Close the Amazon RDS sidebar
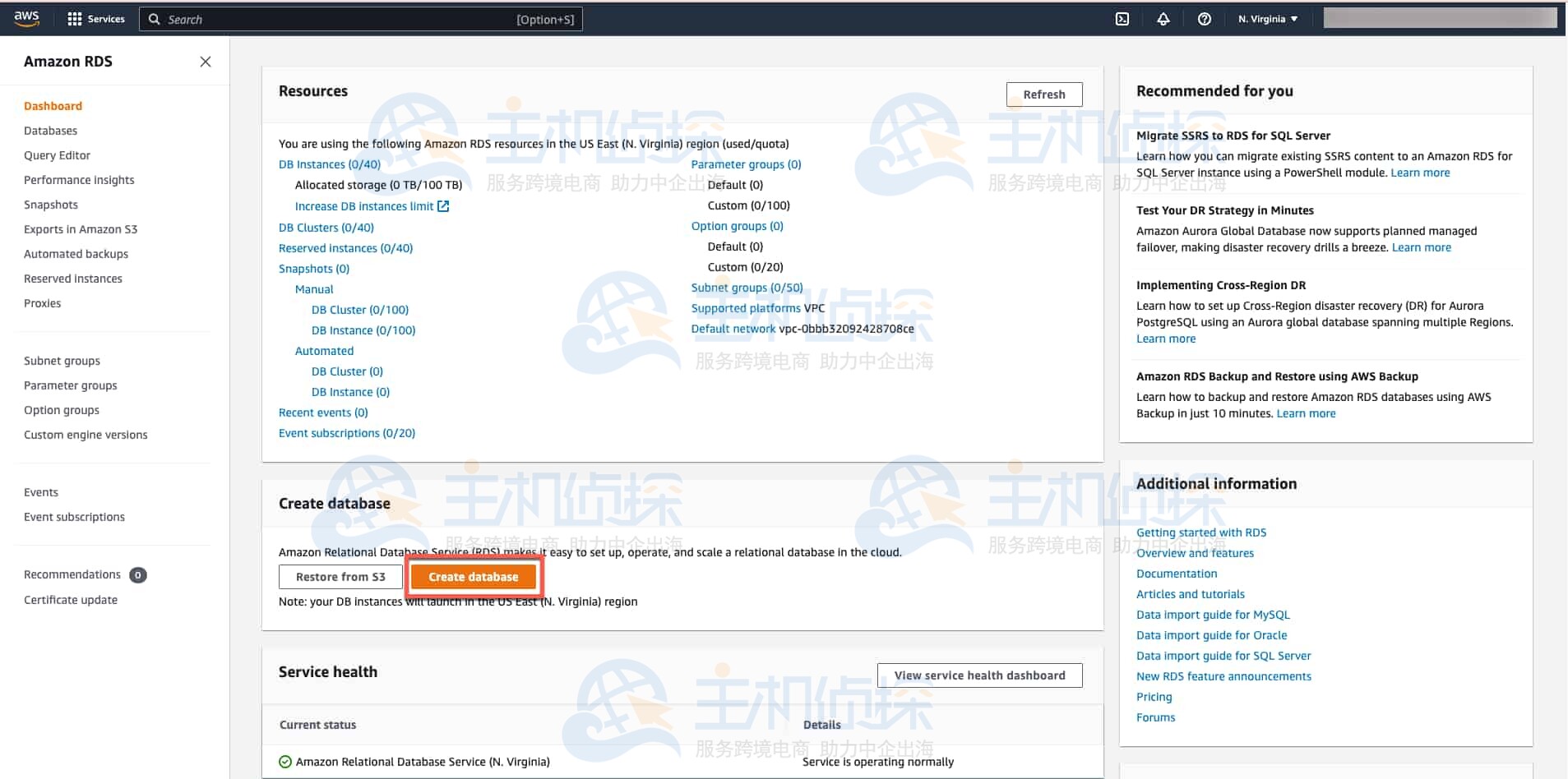The height and width of the screenshot is (779, 1568). (x=206, y=62)
